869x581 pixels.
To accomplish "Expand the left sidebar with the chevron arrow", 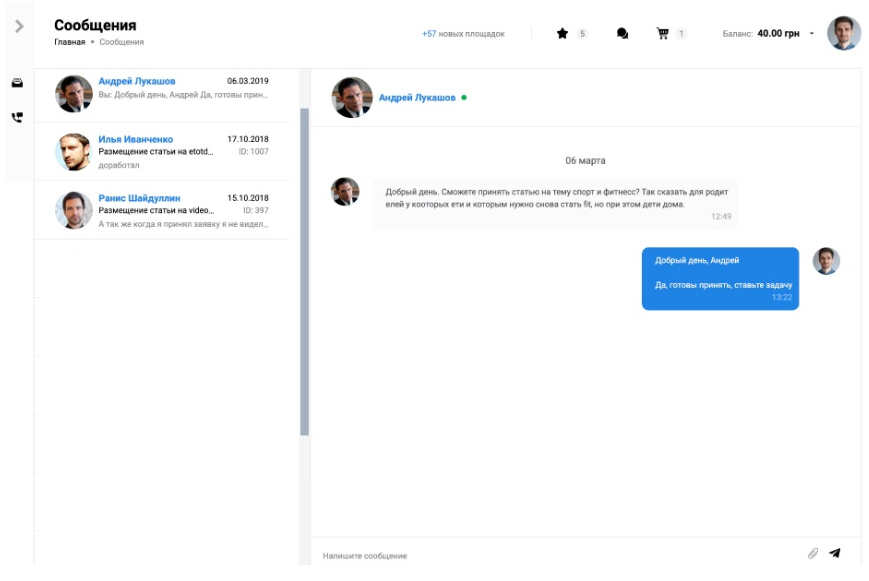I will click(19, 26).
